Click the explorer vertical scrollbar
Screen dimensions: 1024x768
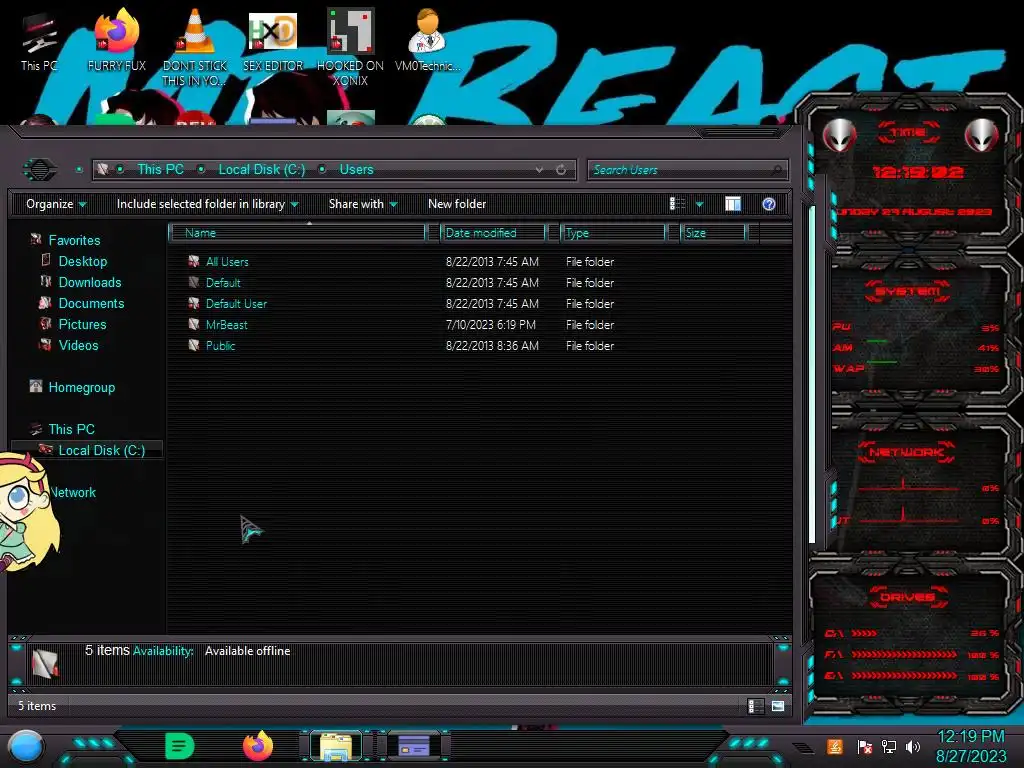coord(812,374)
